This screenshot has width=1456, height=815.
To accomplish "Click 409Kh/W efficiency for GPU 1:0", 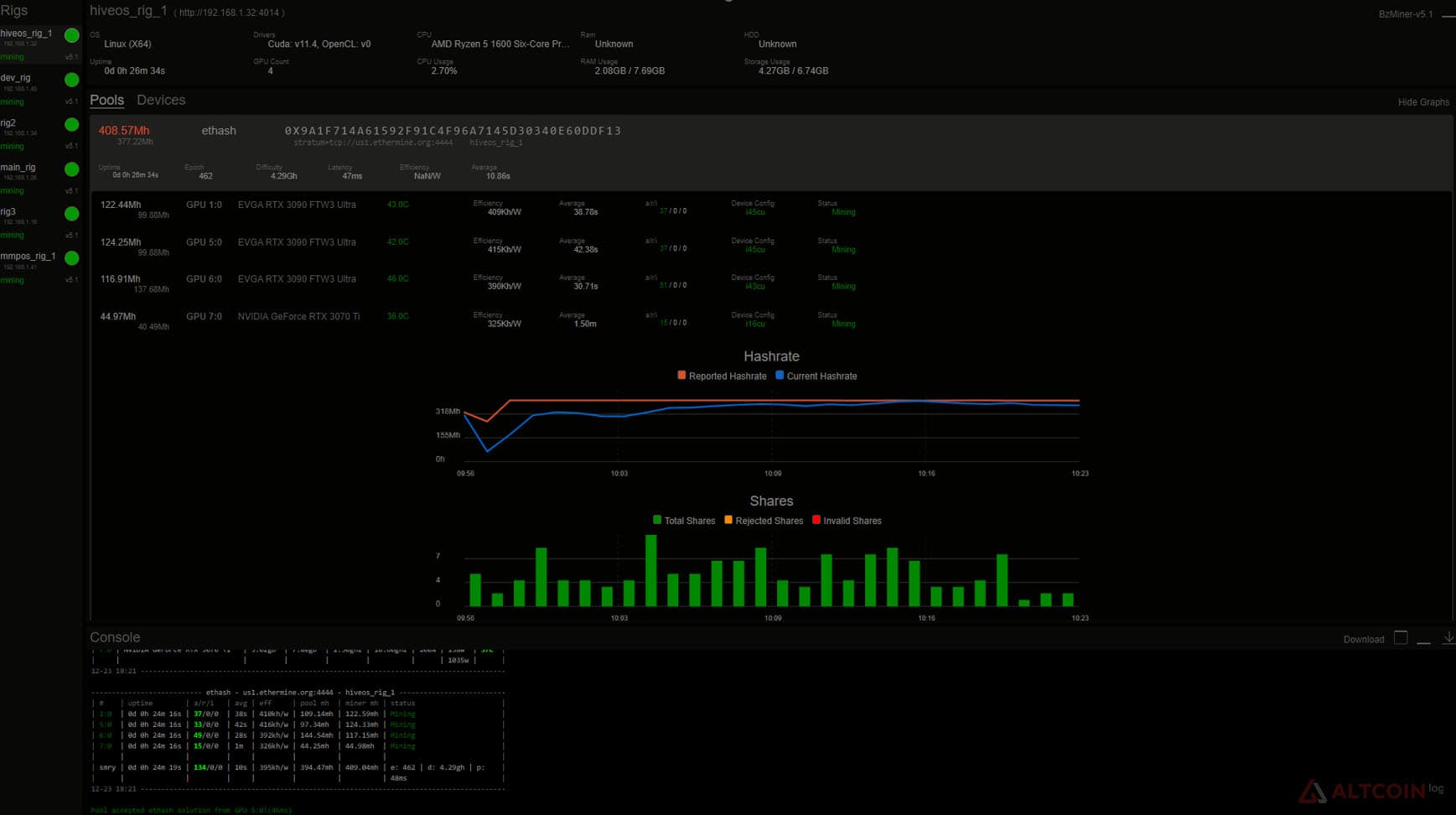I will 505,212.
